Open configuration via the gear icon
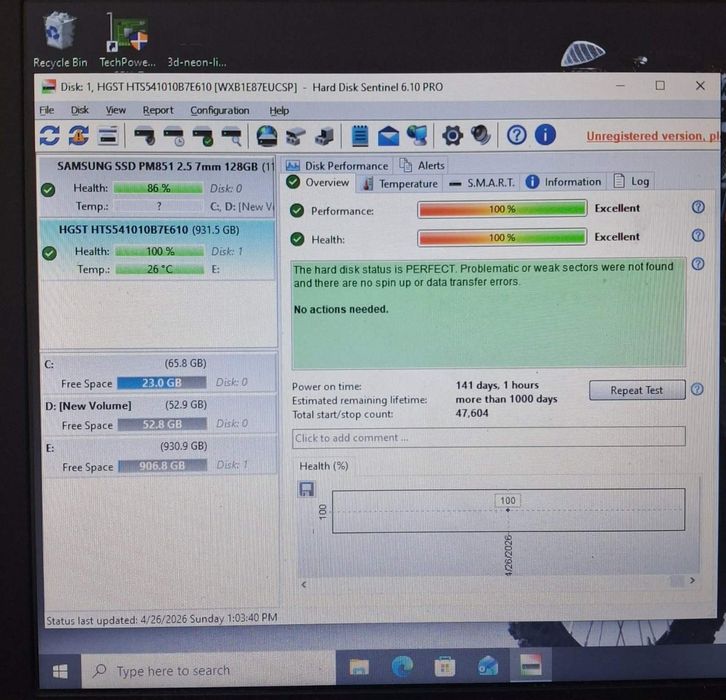The image size is (726, 700). pyautogui.click(x=452, y=136)
